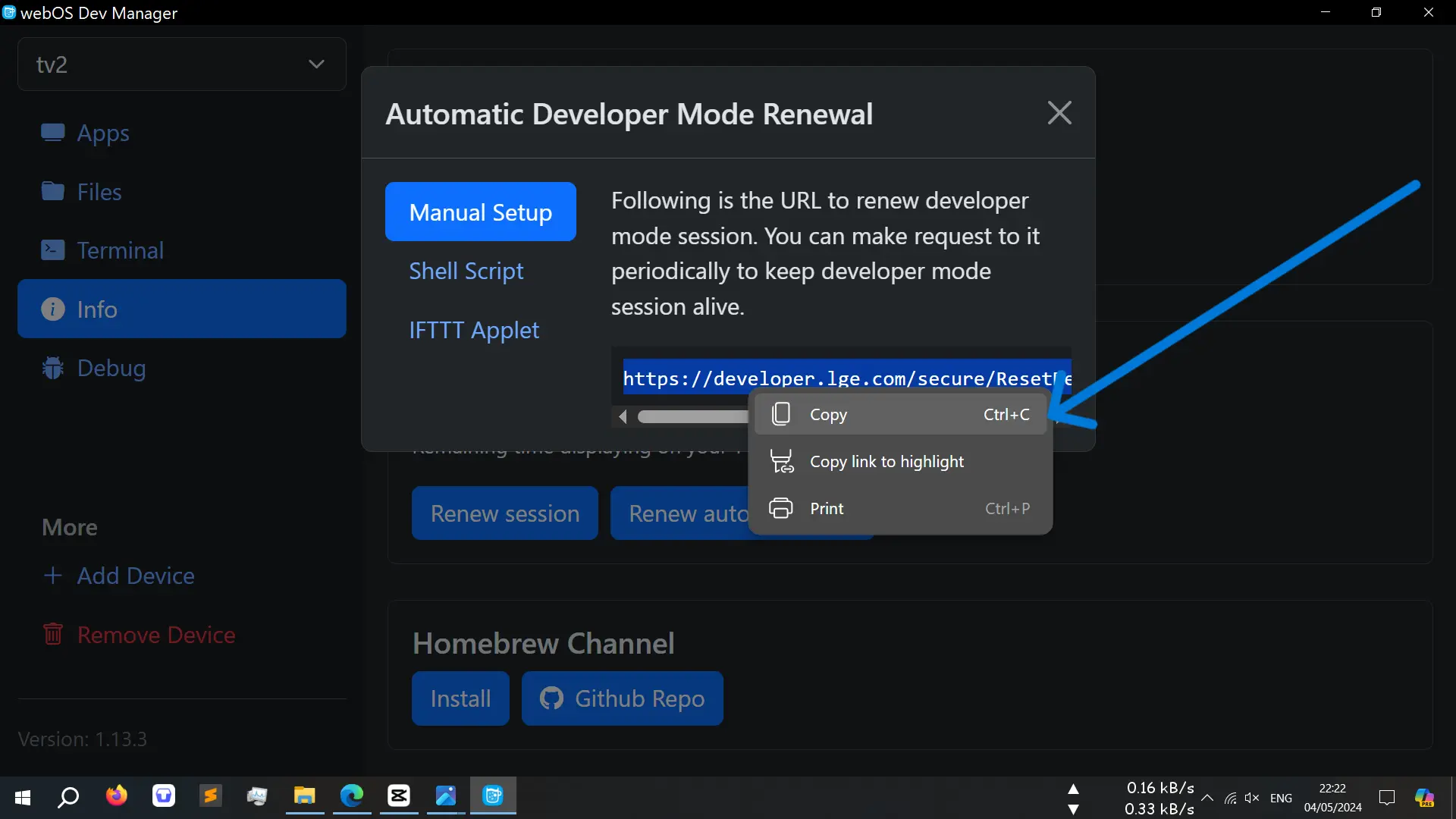Click the Add Device plus icon
1456x819 pixels.
(x=52, y=576)
